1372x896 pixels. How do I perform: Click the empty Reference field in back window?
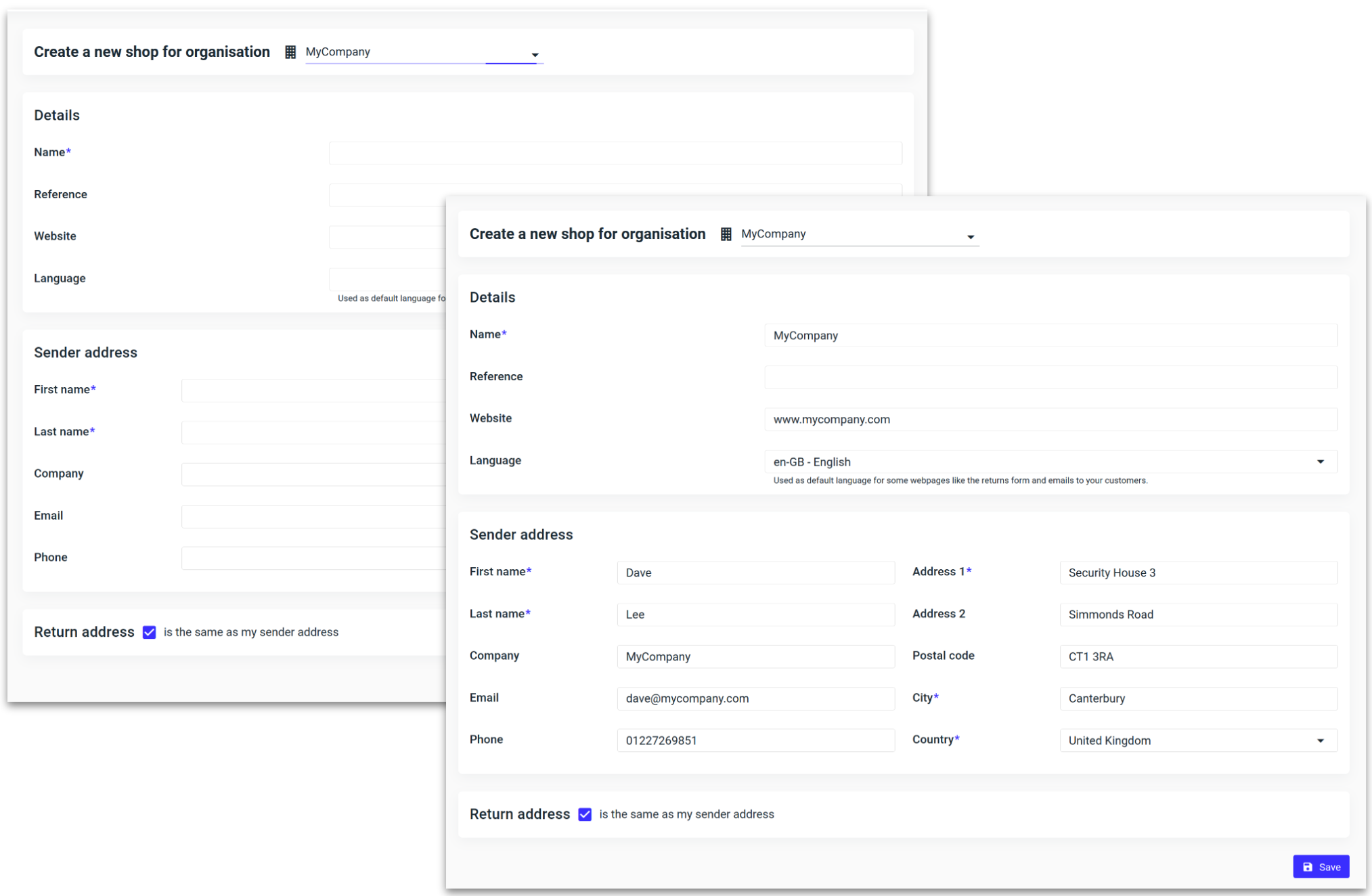(387, 195)
